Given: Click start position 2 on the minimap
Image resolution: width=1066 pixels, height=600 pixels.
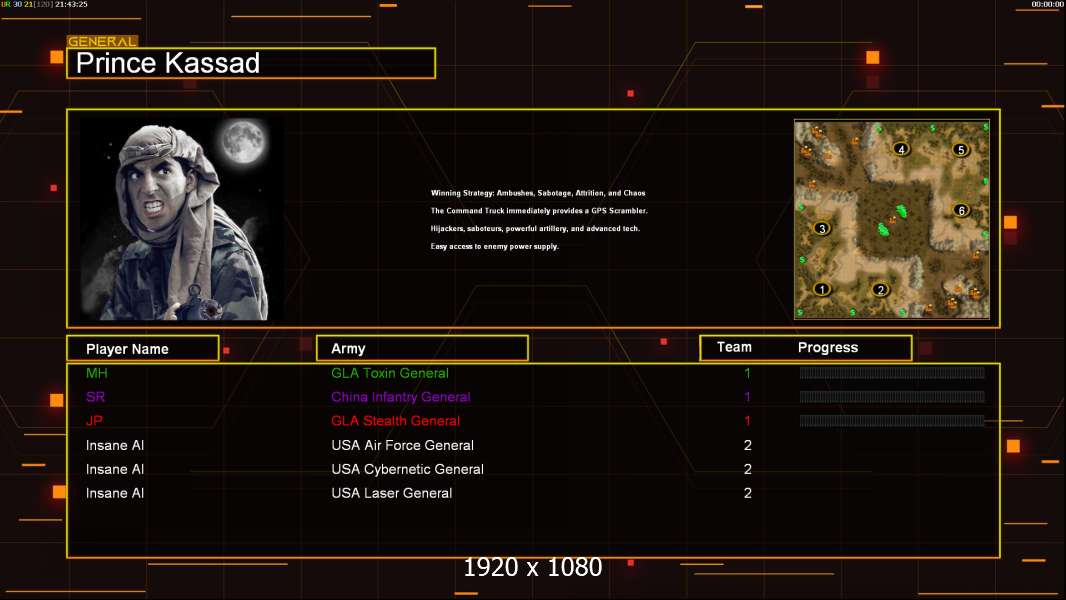Looking at the screenshot, I should [x=880, y=290].
